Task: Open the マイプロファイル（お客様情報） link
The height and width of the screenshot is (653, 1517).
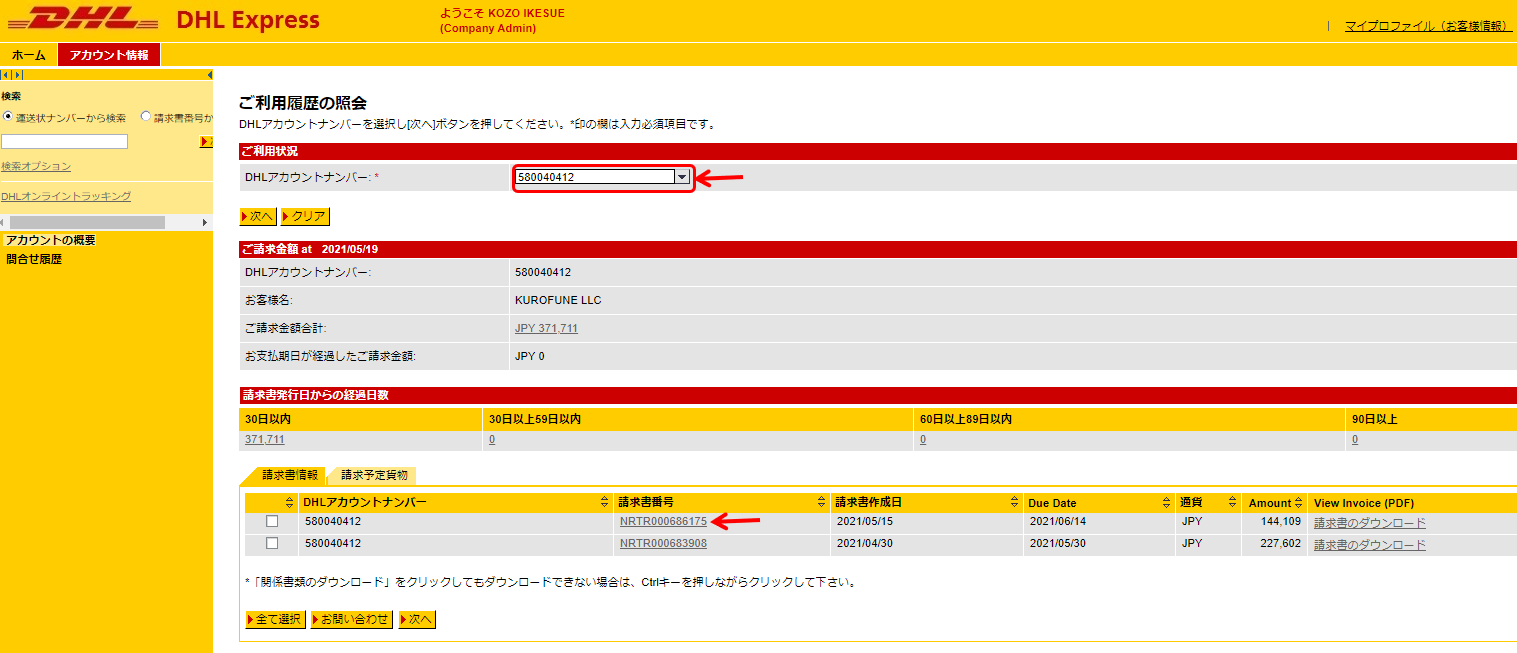Action: coord(1427,26)
